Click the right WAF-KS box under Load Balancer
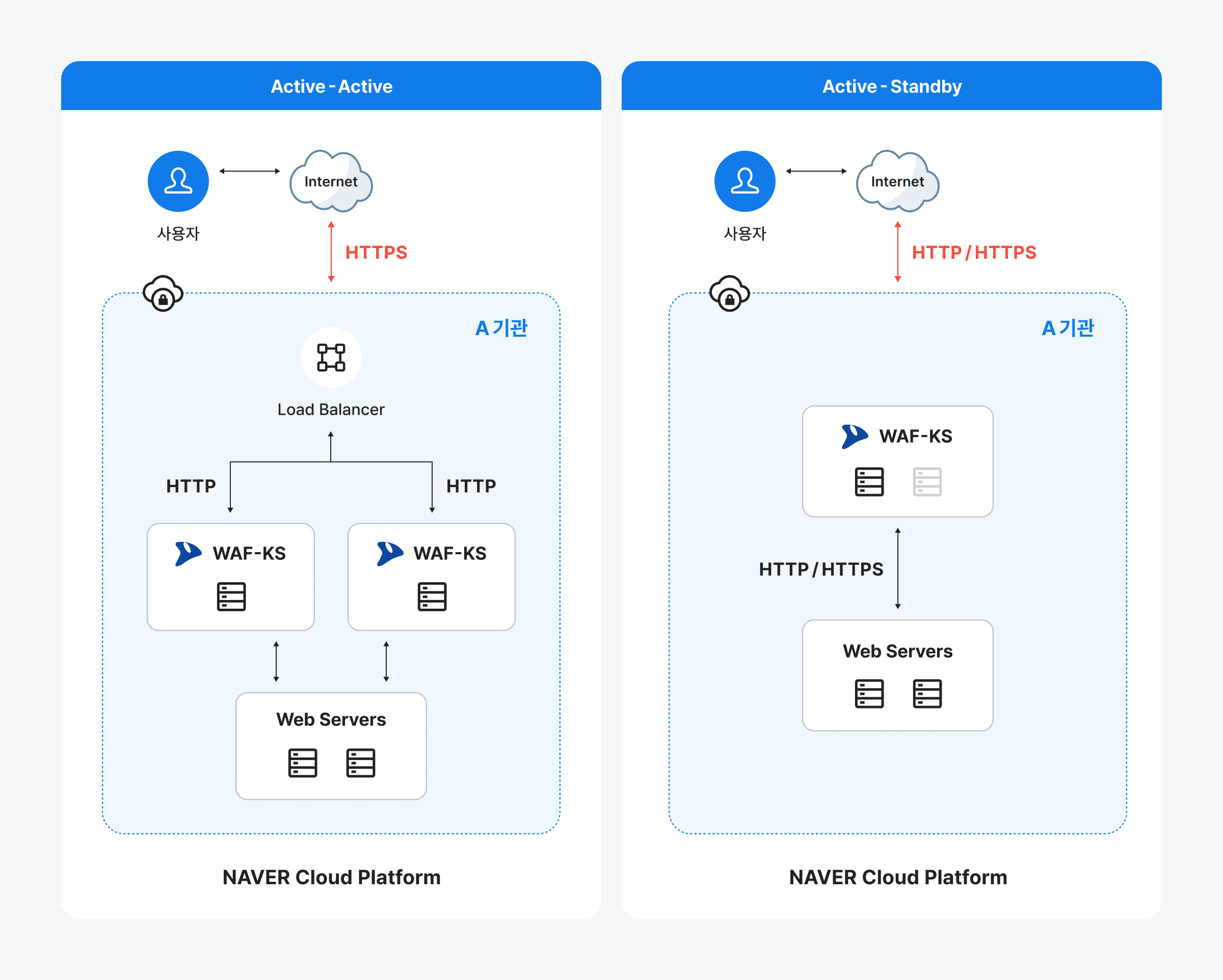The height and width of the screenshot is (980, 1223). click(431, 576)
